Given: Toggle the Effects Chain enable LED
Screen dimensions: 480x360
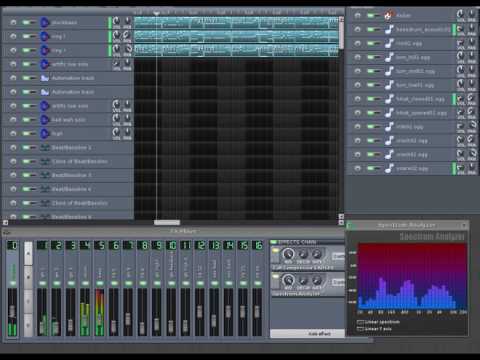Looking at the screenshot, I should pyautogui.click(x=274, y=242).
